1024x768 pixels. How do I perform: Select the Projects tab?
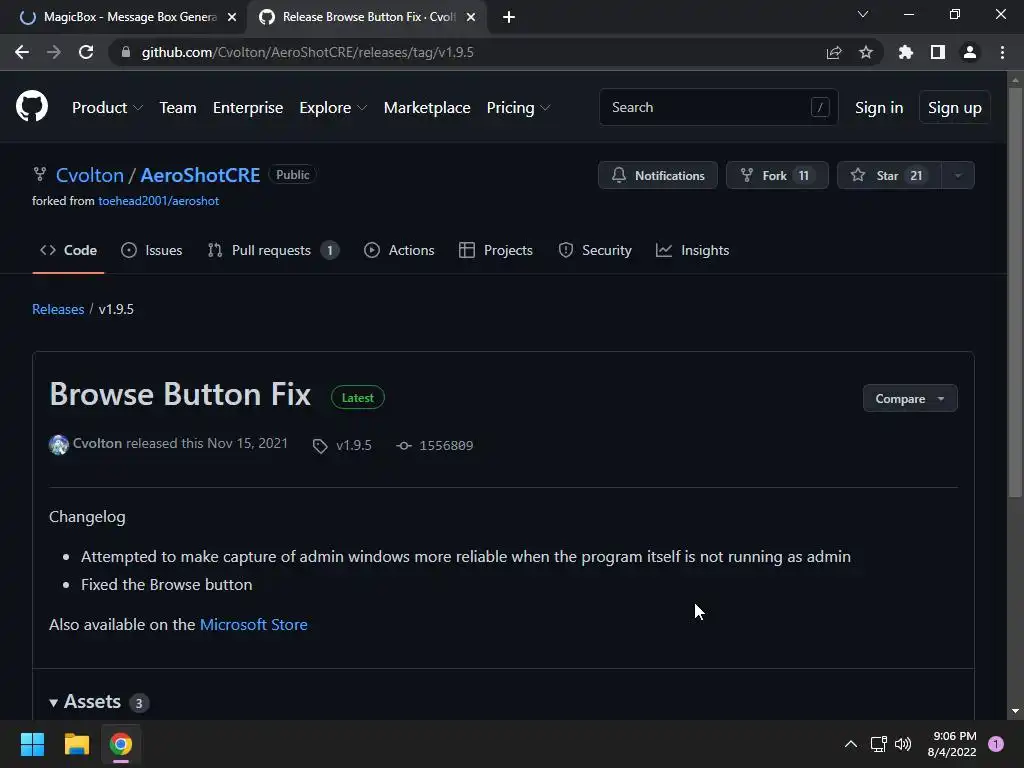pos(496,250)
